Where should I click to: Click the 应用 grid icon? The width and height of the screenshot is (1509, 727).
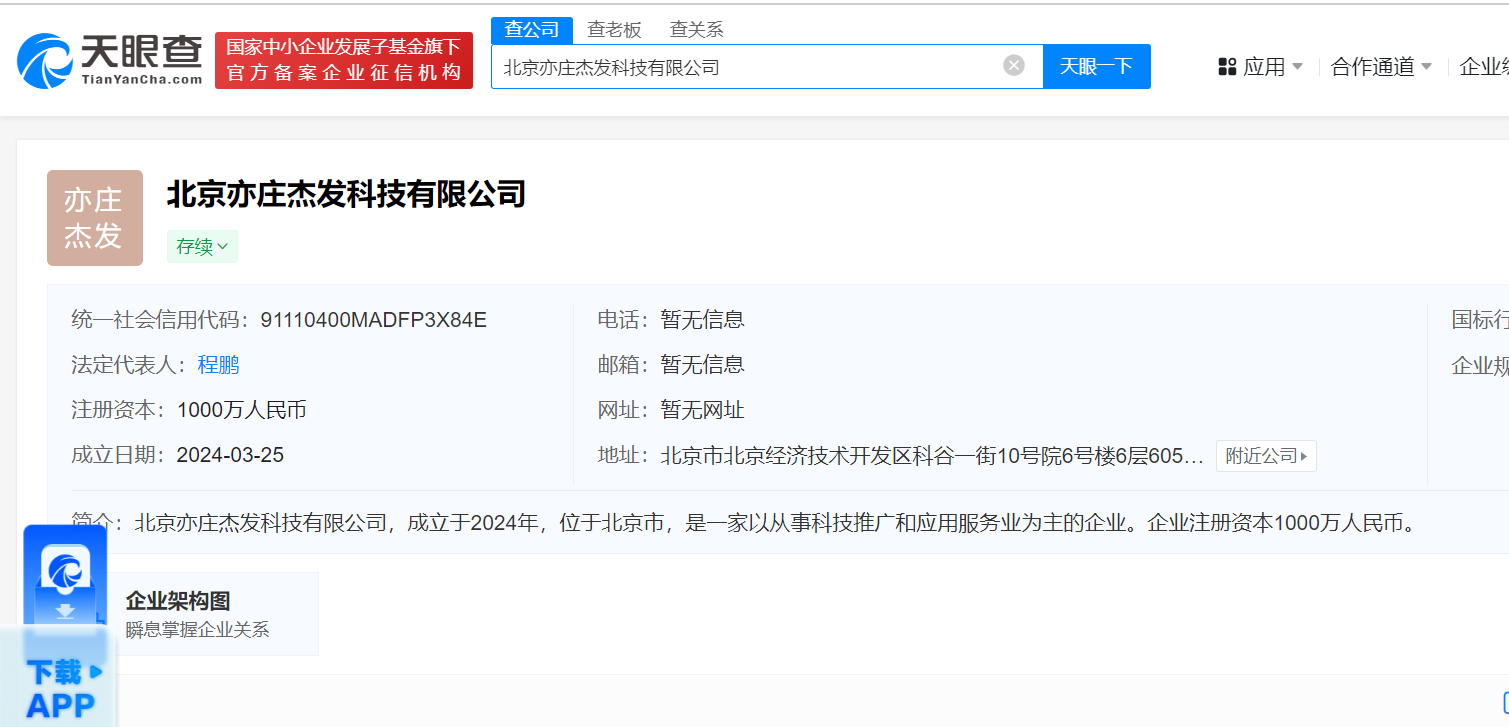[x=1227, y=67]
